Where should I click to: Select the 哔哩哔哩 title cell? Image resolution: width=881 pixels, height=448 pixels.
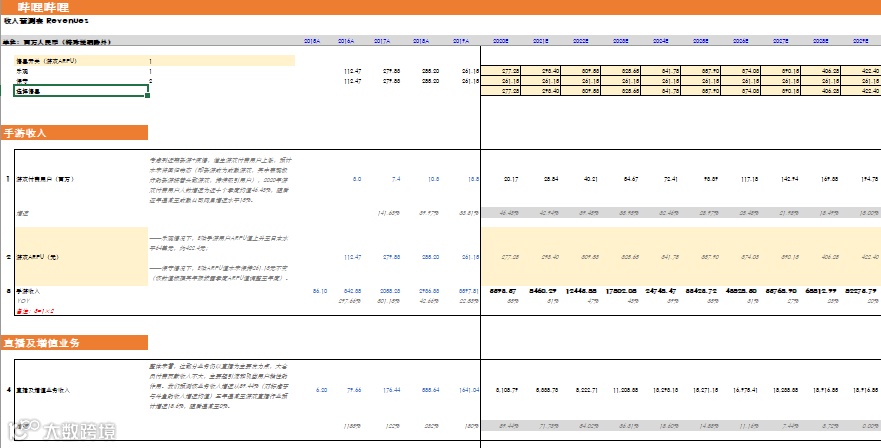[x=43, y=7]
